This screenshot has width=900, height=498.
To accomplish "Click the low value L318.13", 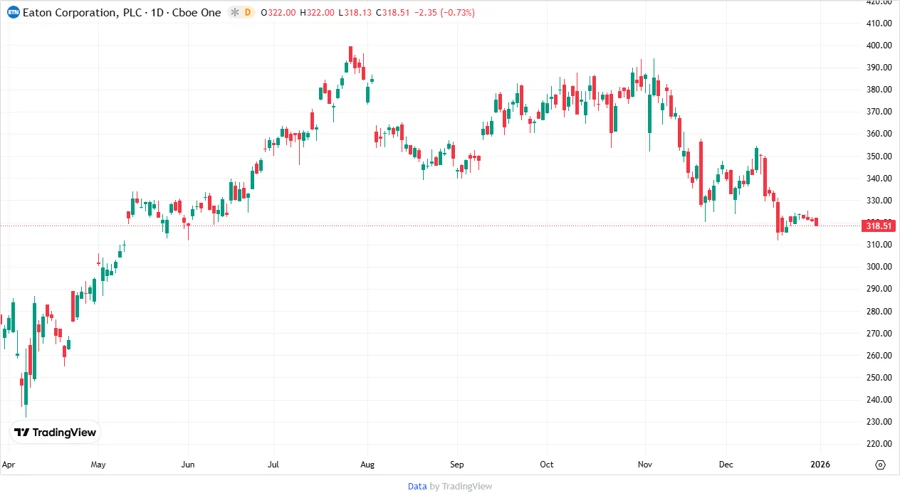I will pyautogui.click(x=355, y=13).
